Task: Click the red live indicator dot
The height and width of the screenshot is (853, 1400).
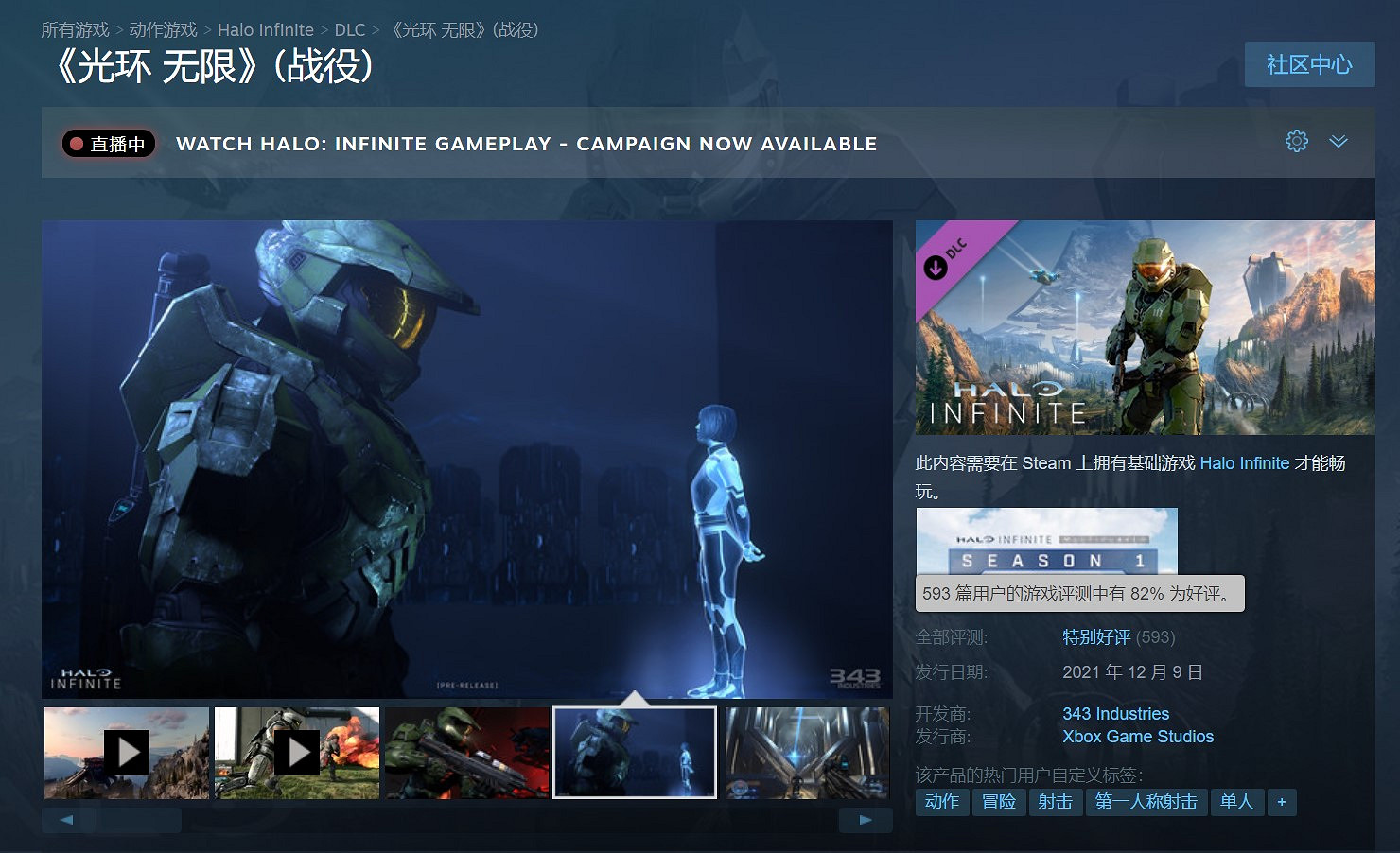Action: pos(77,143)
